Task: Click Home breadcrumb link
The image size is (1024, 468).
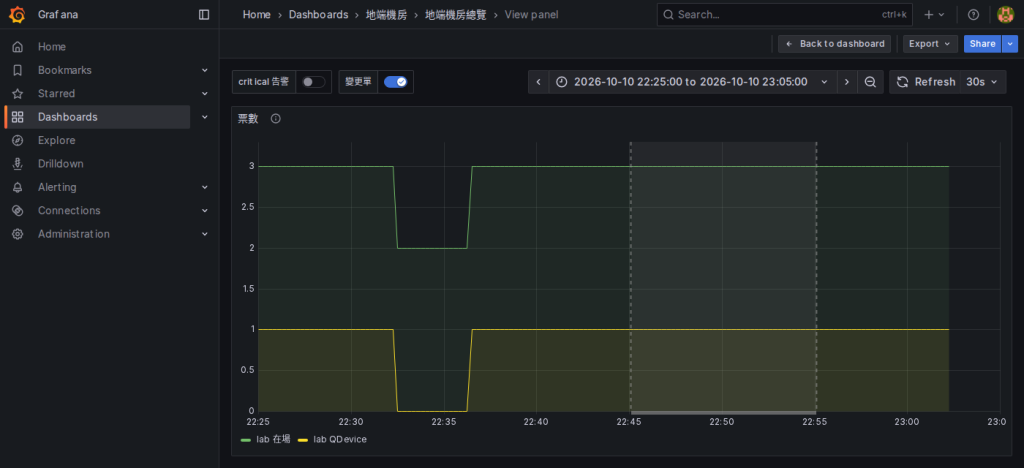Action: (x=257, y=14)
